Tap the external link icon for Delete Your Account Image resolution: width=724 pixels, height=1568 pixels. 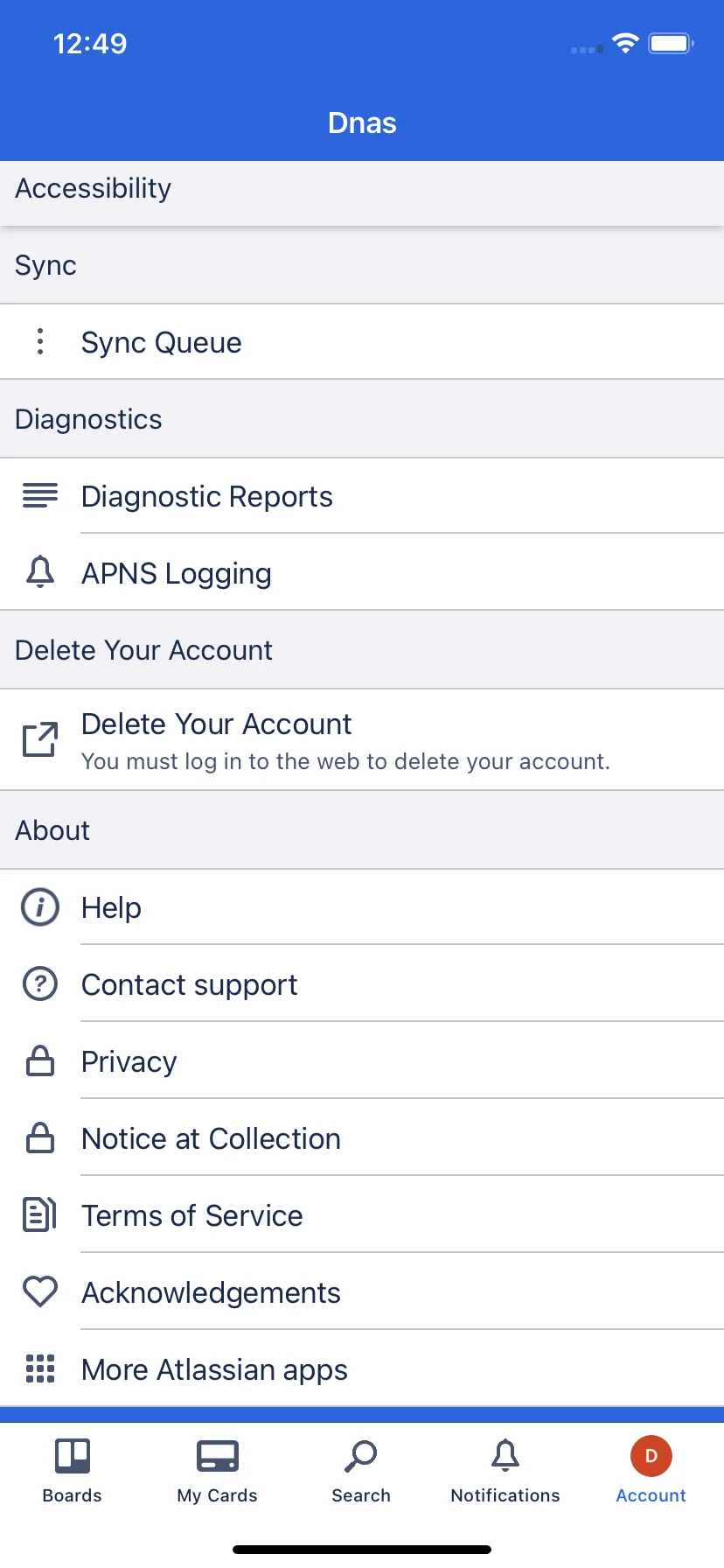(40, 739)
